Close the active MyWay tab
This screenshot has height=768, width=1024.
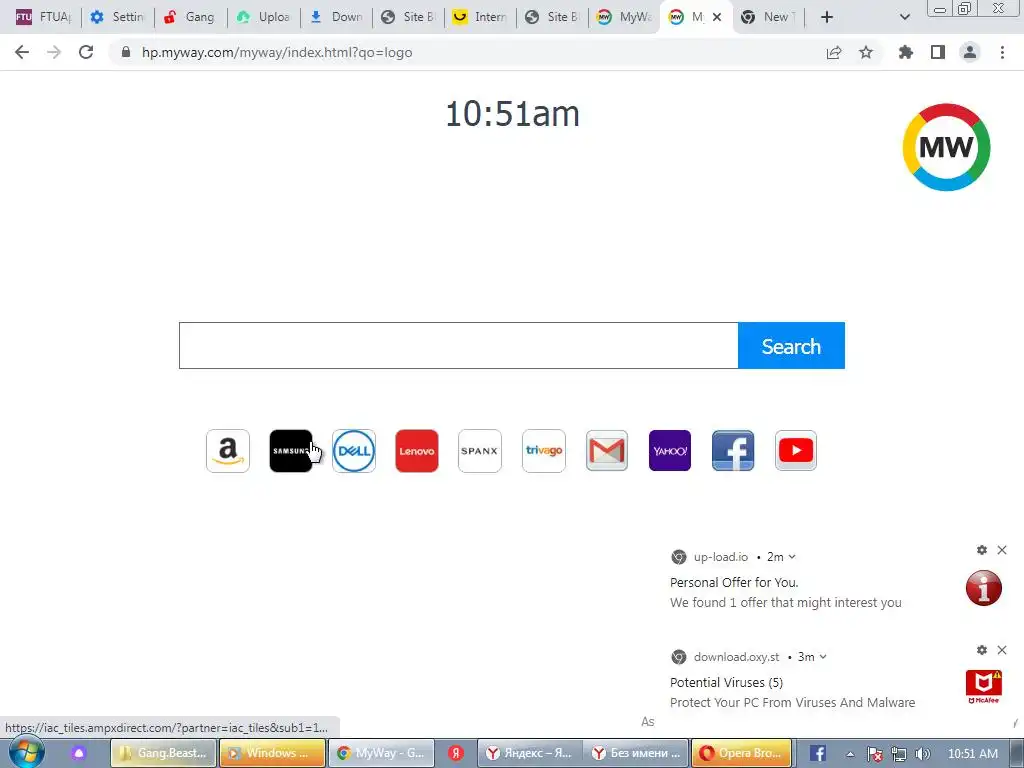(717, 17)
